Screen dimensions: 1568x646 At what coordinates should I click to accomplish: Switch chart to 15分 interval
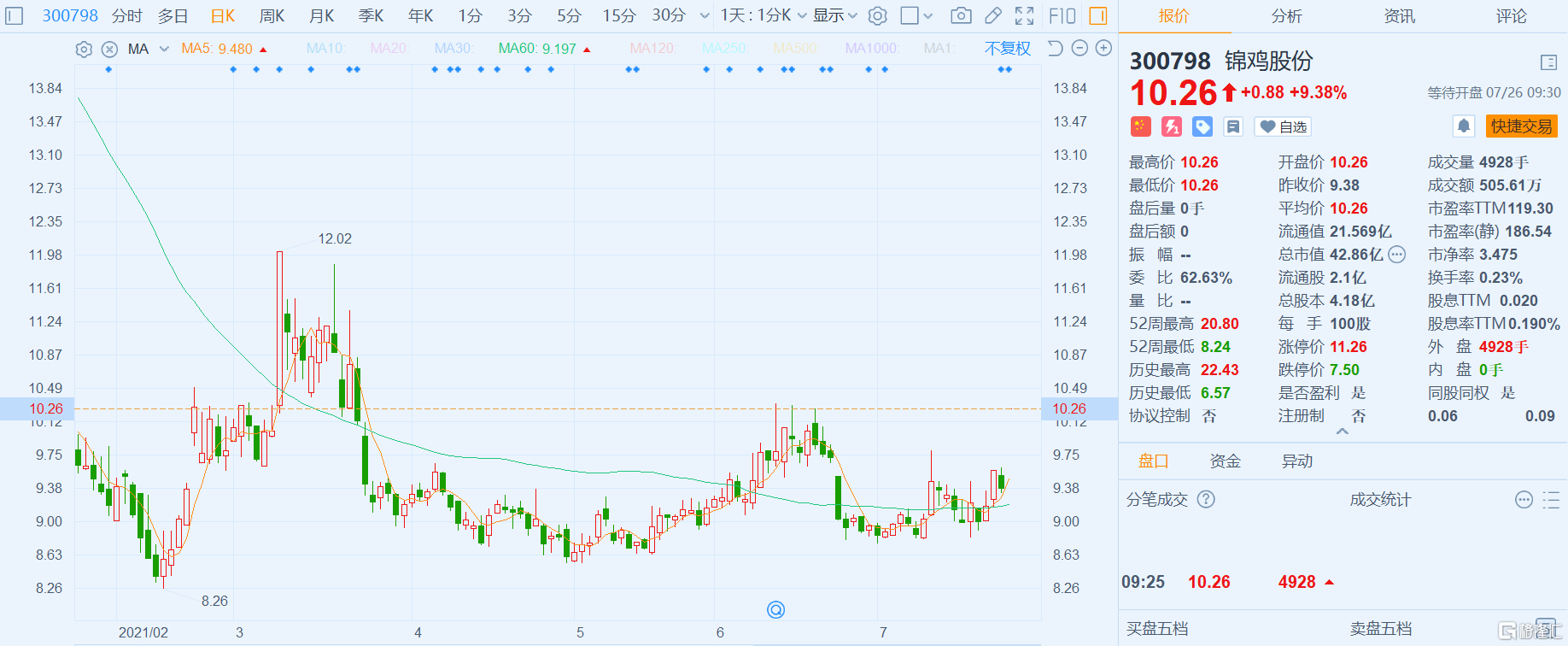coord(619,15)
